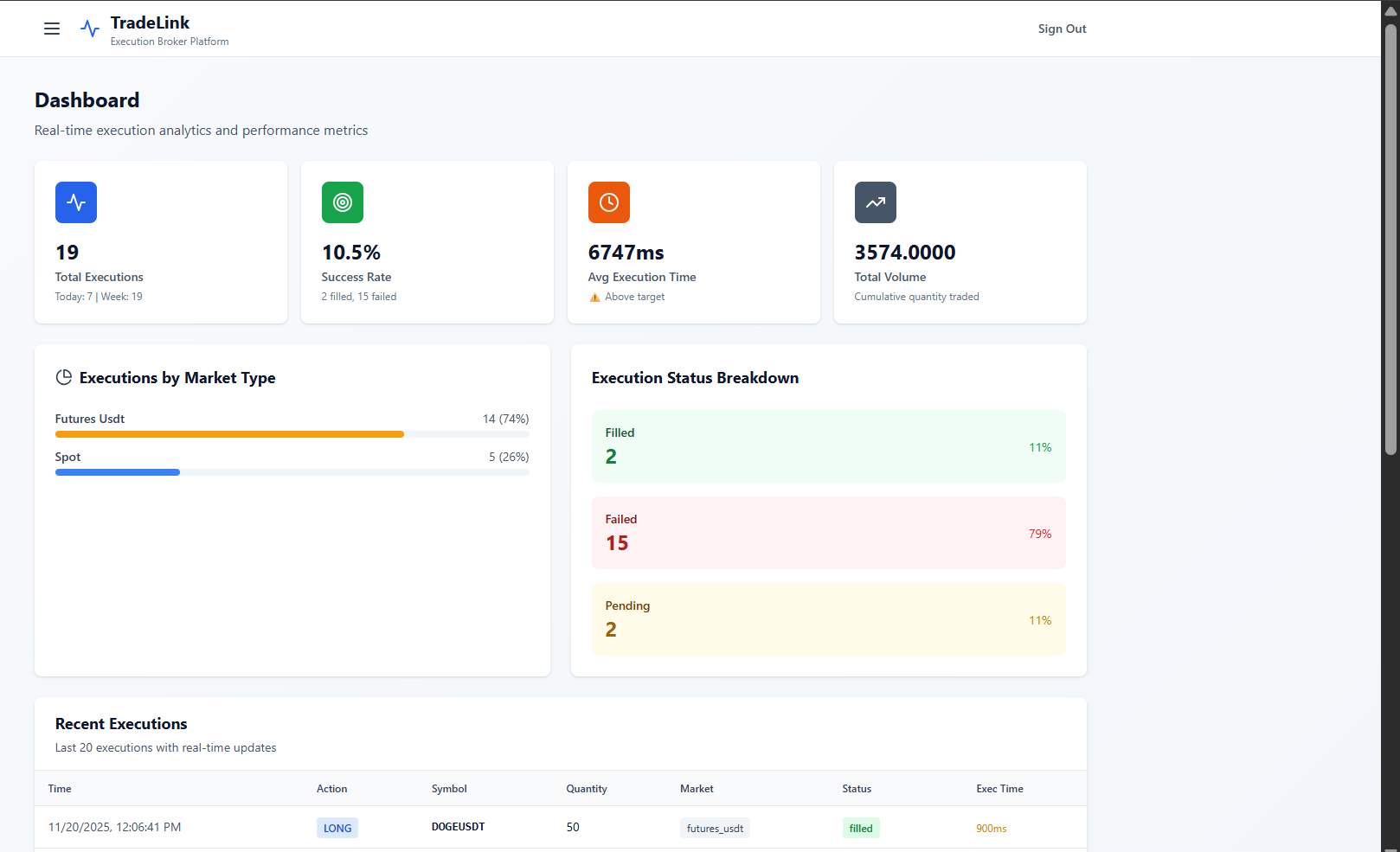Click the Spot blue progress bar
Image resolution: width=1400 pixels, height=852 pixels.
point(117,471)
